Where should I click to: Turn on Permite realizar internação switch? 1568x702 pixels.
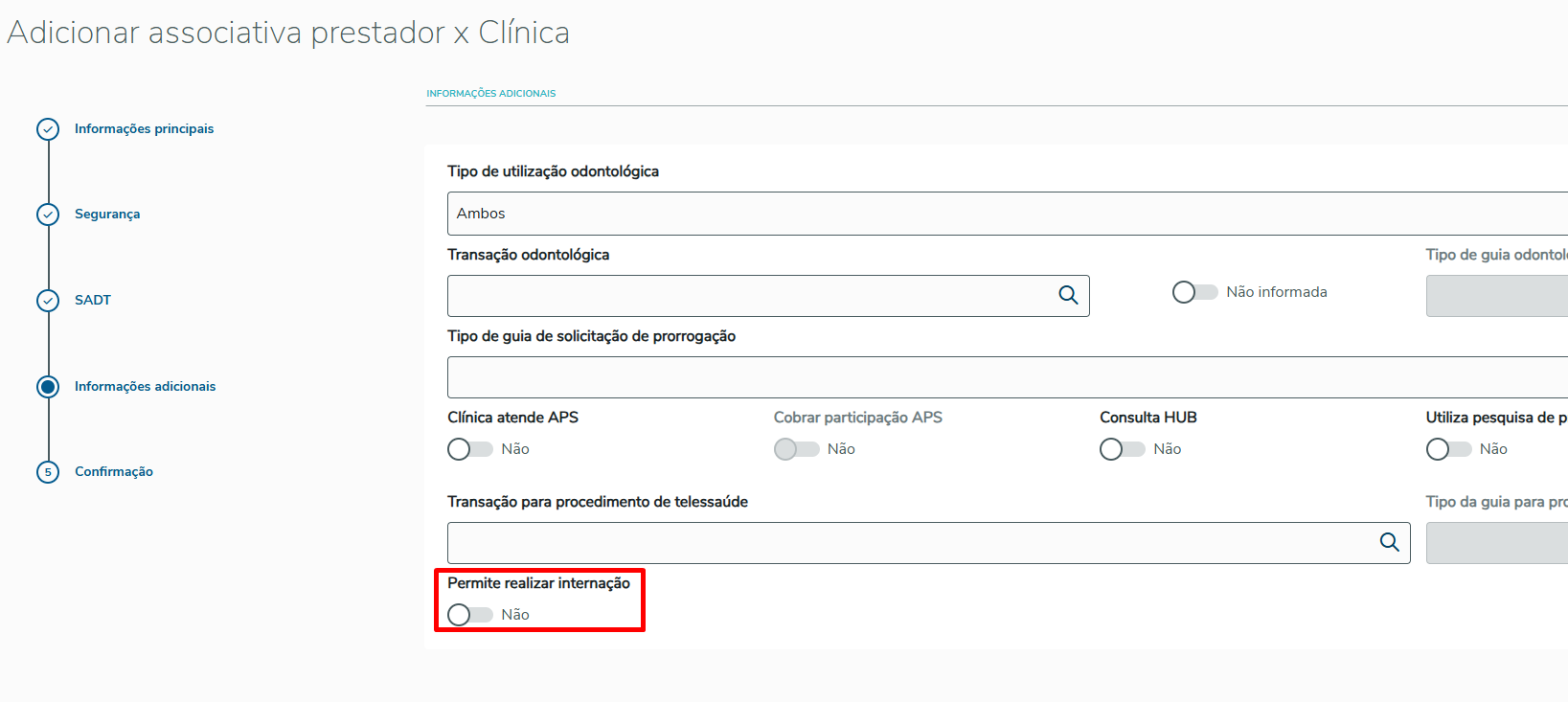(x=470, y=615)
